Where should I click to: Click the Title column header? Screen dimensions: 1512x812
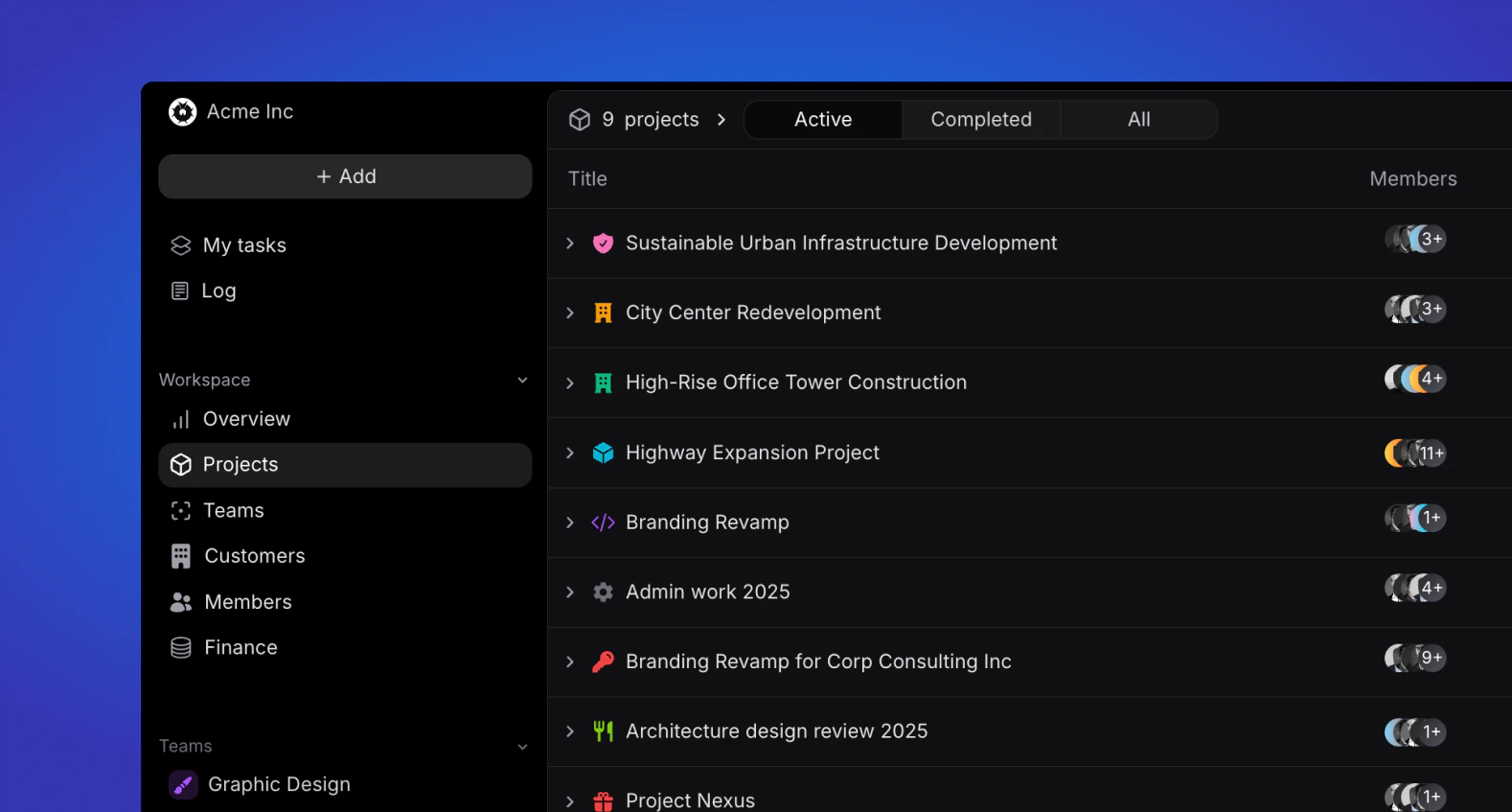coord(587,179)
